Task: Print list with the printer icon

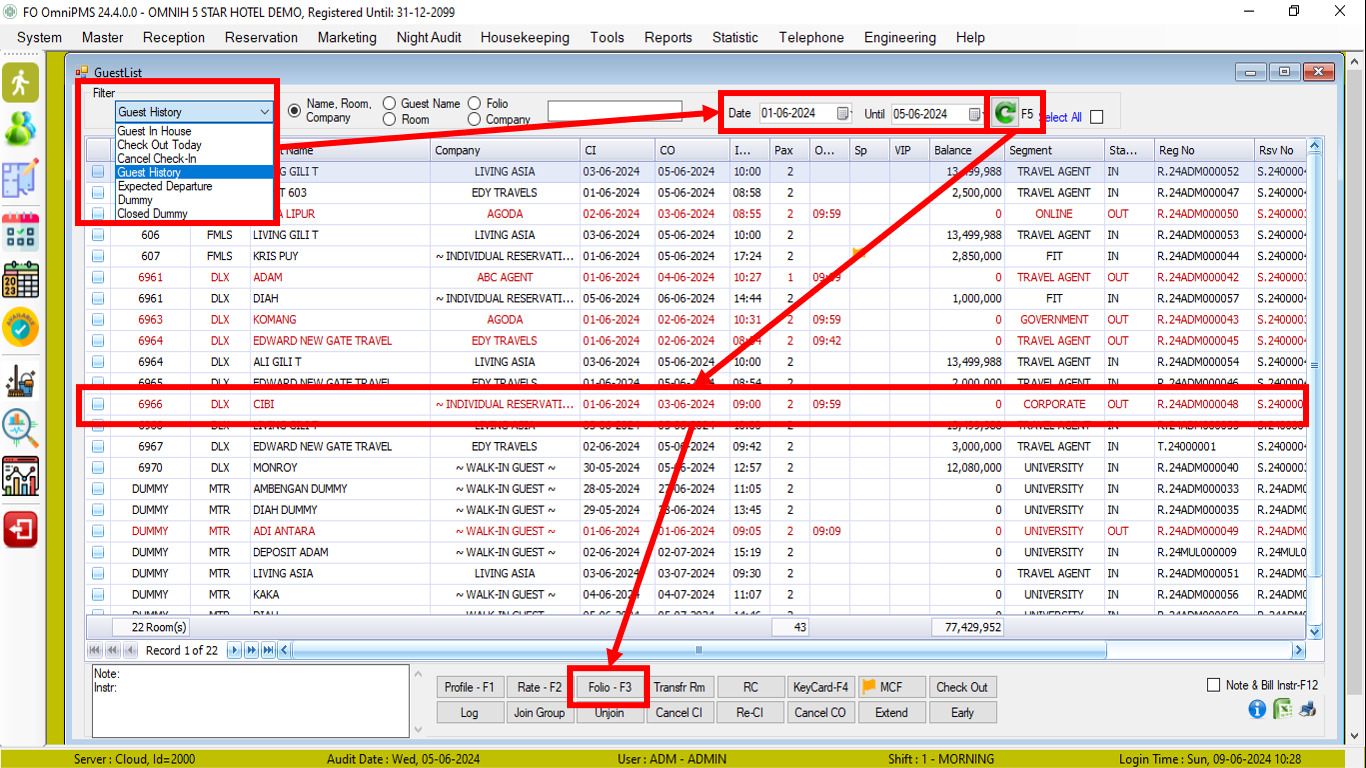Action: (1307, 709)
